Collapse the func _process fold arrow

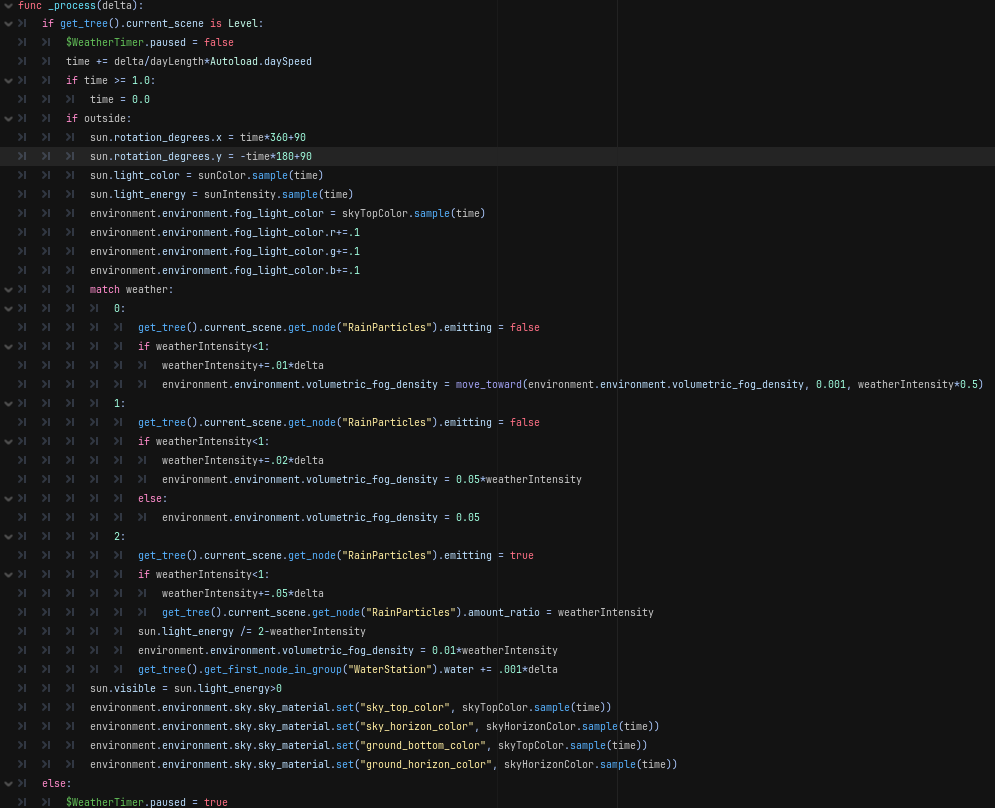[8, 5]
